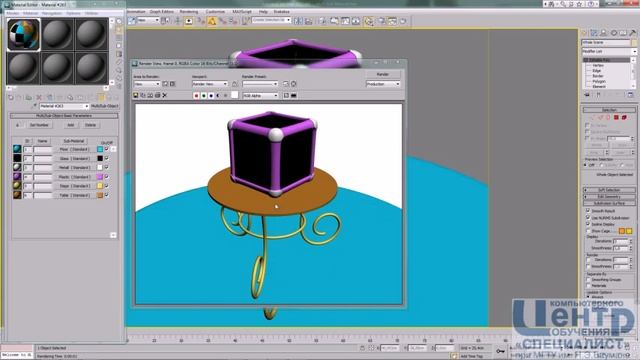The height and width of the screenshot is (360, 640).
Task: Select Vertex sub-object level in modifier stack
Action: (x=598, y=65)
